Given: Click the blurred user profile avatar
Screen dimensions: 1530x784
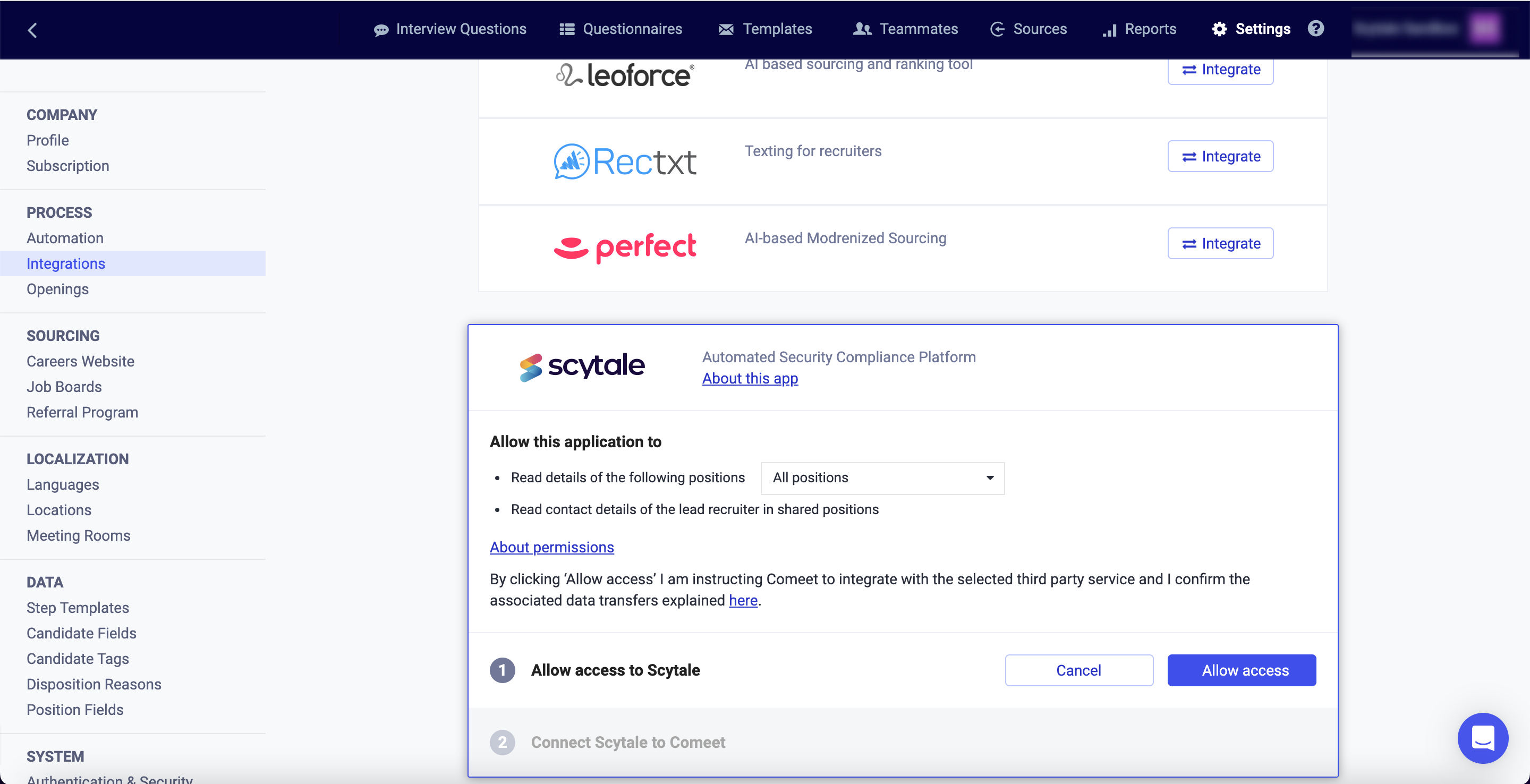Looking at the screenshot, I should pyautogui.click(x=1485, y=28).
